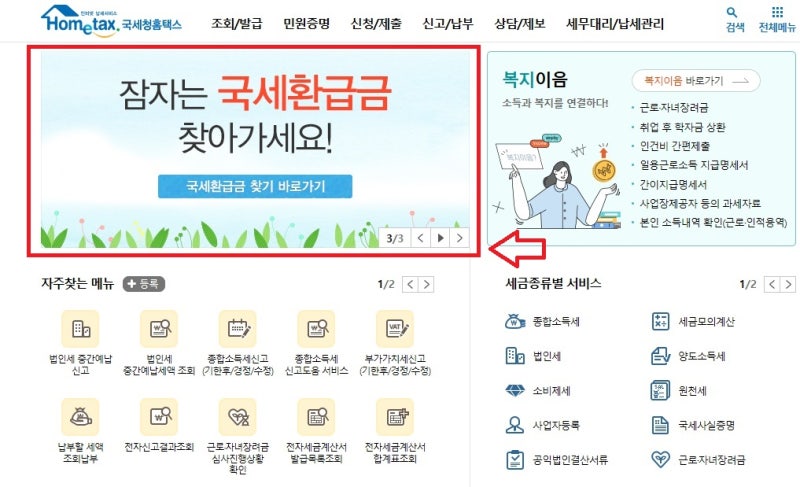Play the banner slideshow

point(440,238)
